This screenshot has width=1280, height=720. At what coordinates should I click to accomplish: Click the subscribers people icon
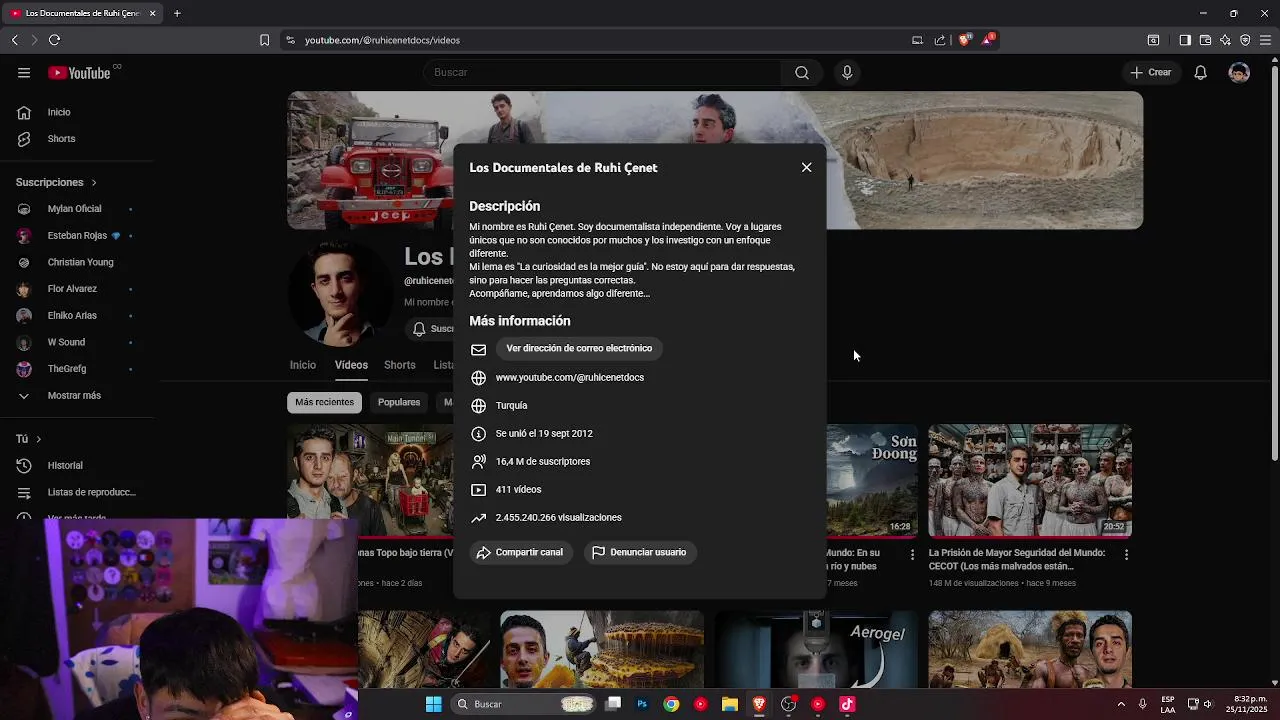pos(478,461)
